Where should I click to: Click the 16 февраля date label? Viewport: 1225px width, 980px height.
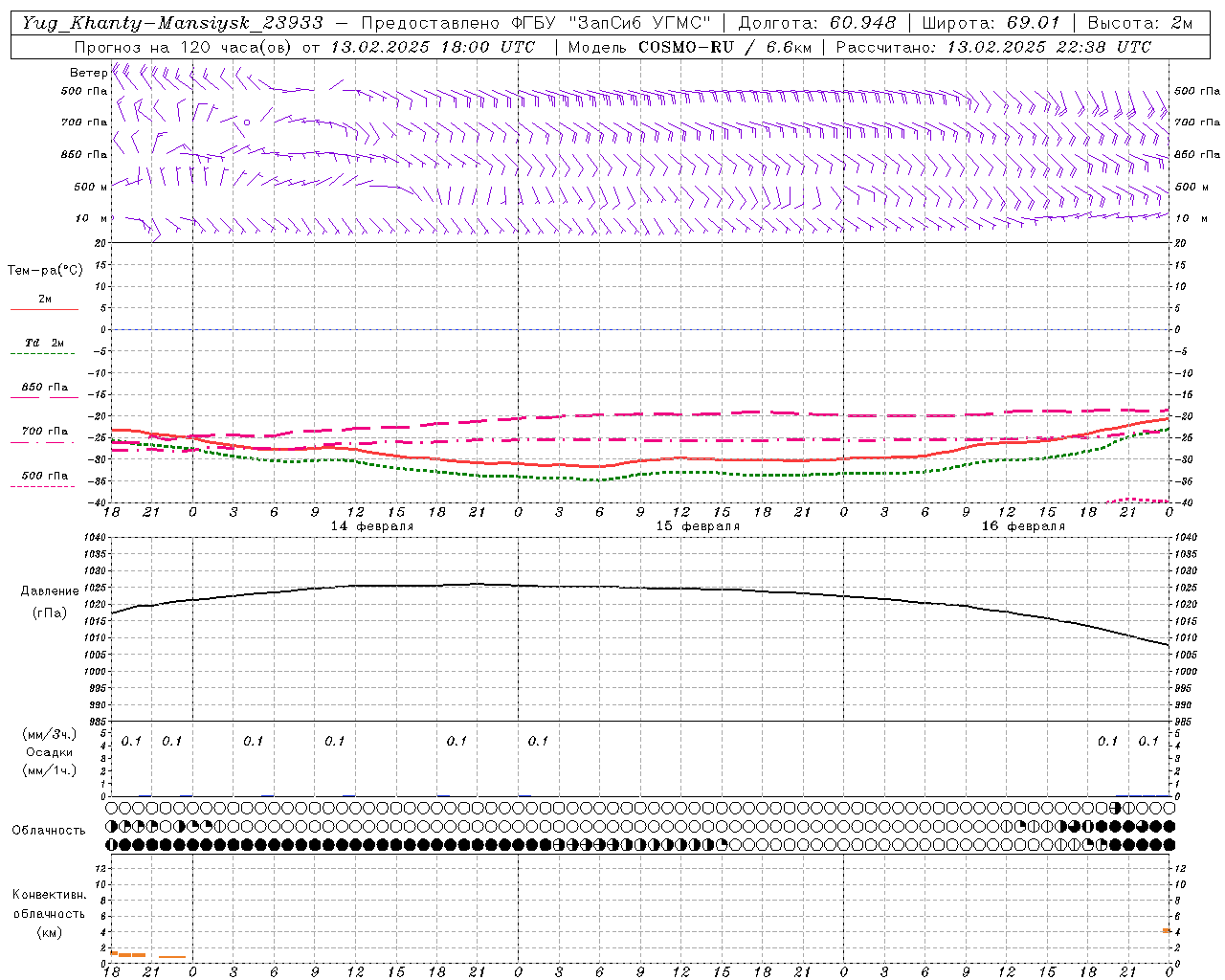click(x=1023, y=526)
